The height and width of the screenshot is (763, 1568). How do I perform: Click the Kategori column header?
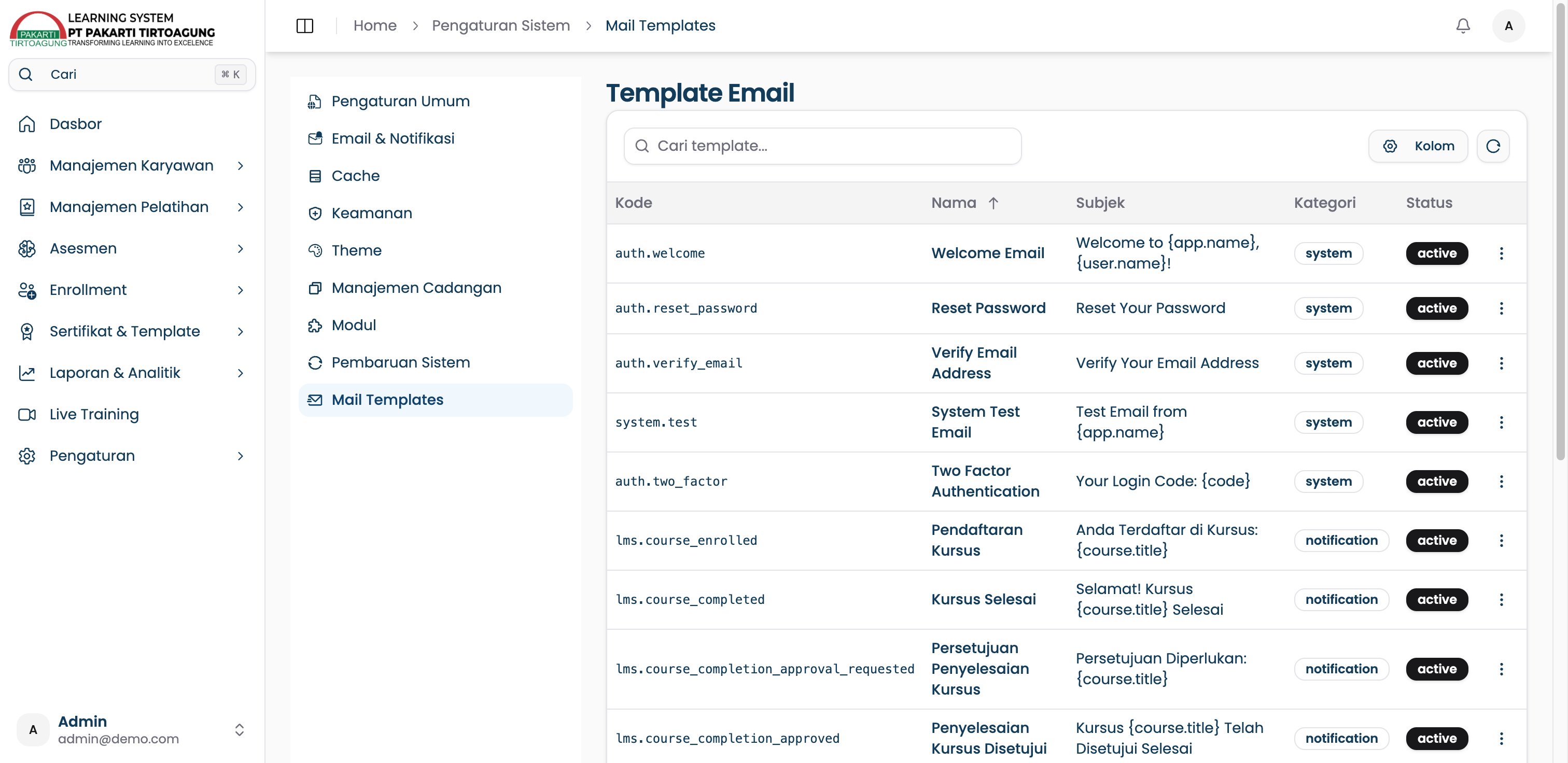[1324, 203]
